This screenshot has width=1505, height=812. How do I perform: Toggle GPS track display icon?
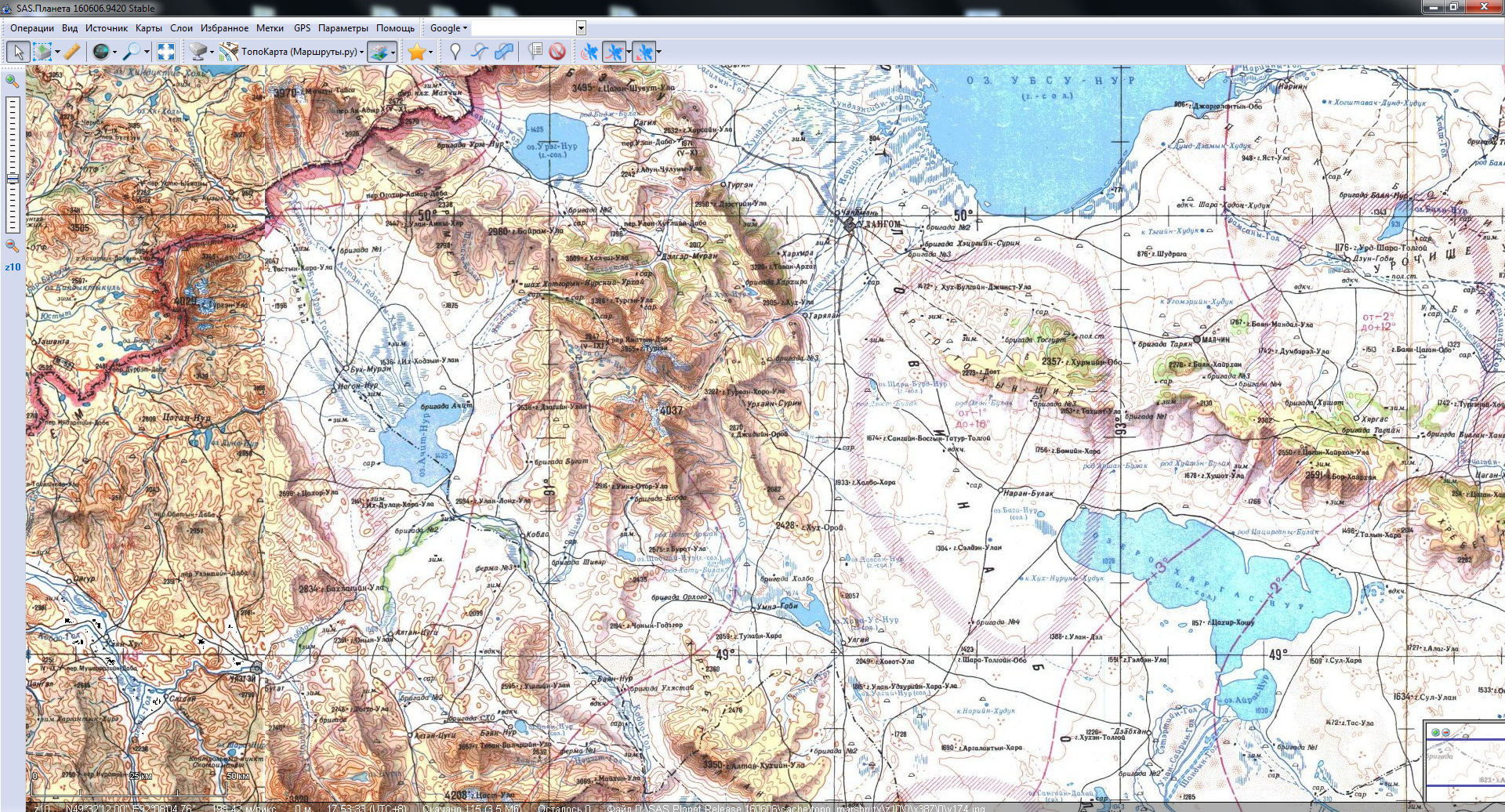(614, 52)
